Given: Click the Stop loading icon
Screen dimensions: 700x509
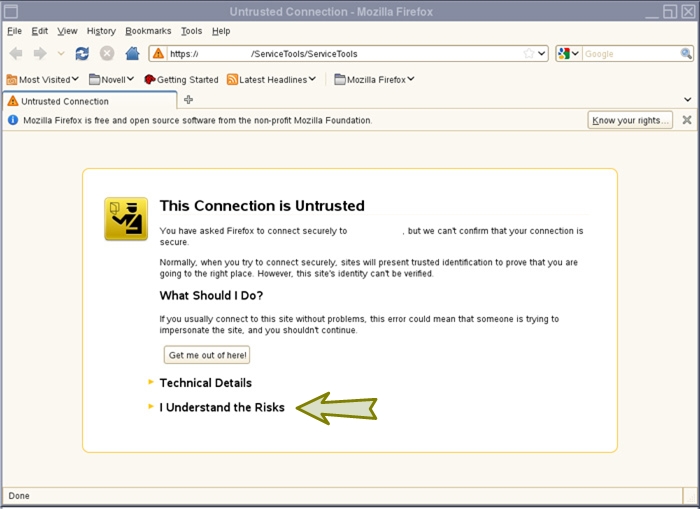Looking at the screenshot, I should 106,54.
